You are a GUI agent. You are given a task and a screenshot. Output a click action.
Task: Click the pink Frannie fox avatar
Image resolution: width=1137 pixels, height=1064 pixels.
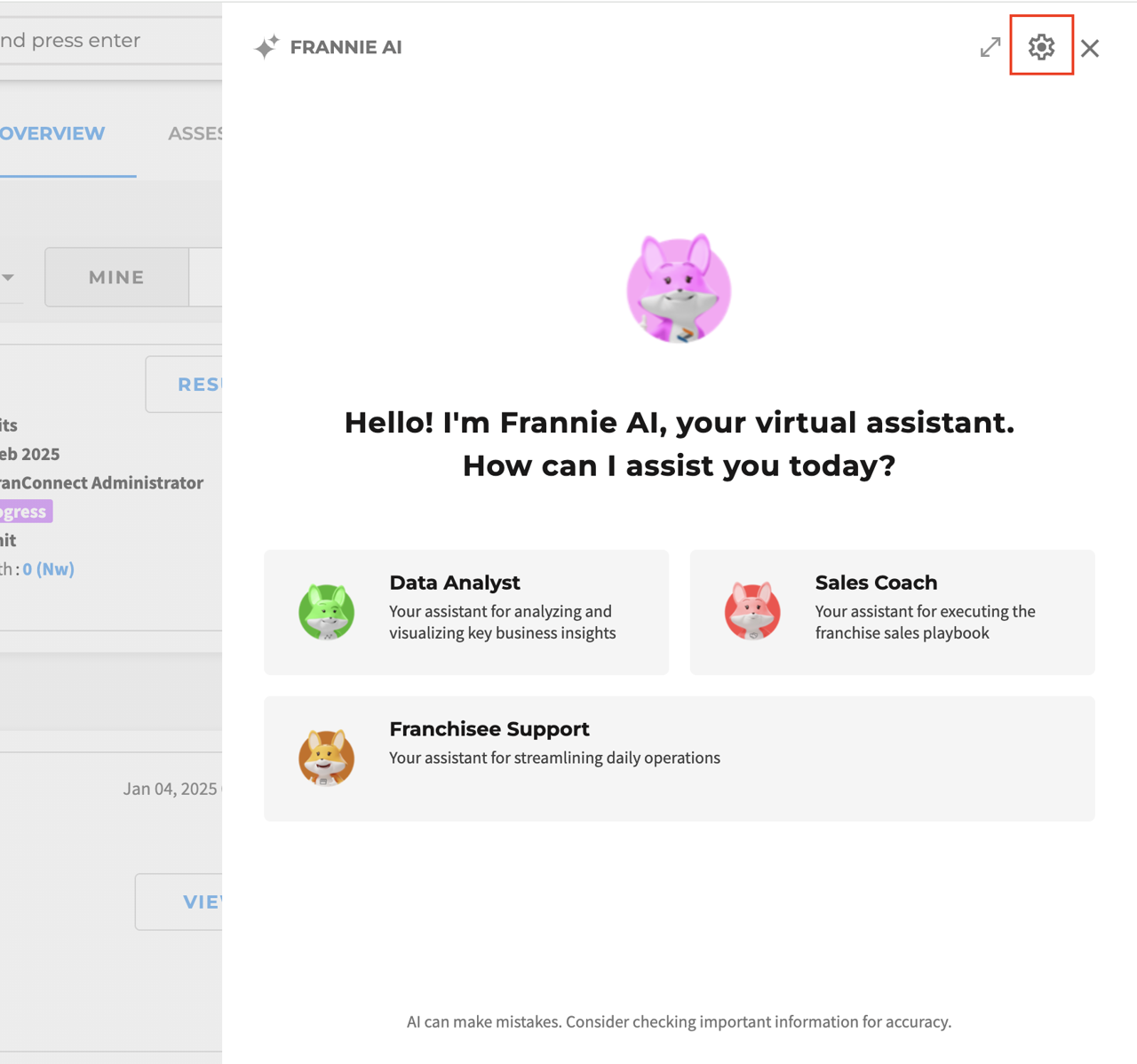pyautogui.click(x=679, y=289)
